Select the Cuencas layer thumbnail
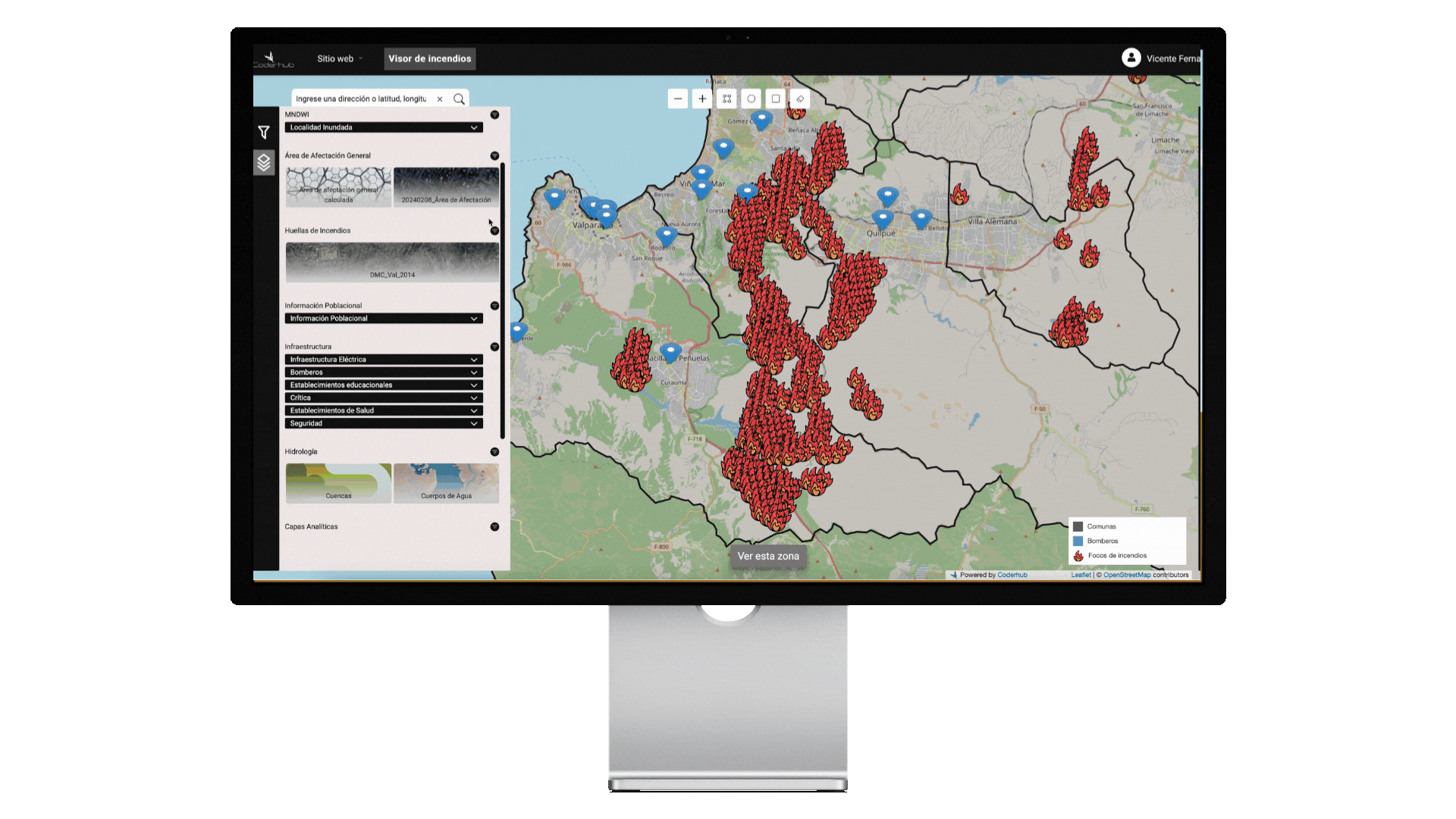The image size is (1456, 819). click(x=338, y=483)
